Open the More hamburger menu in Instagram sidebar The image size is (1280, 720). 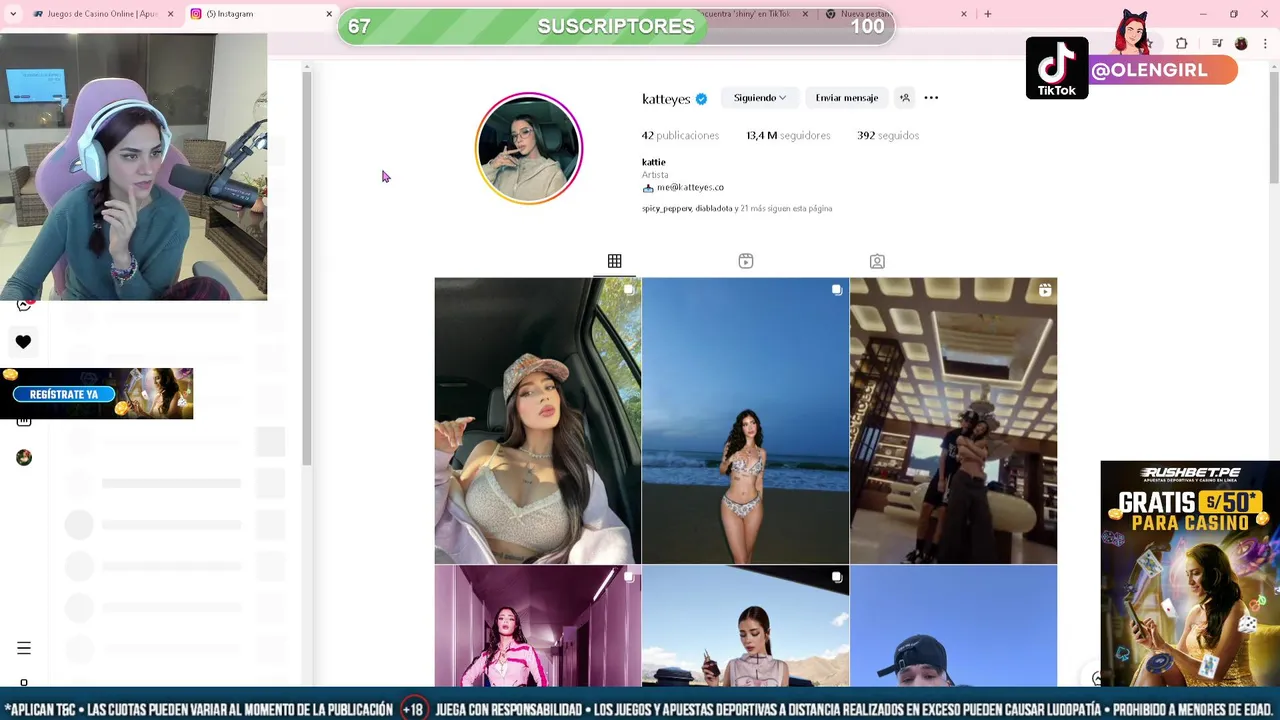point(24,648)
